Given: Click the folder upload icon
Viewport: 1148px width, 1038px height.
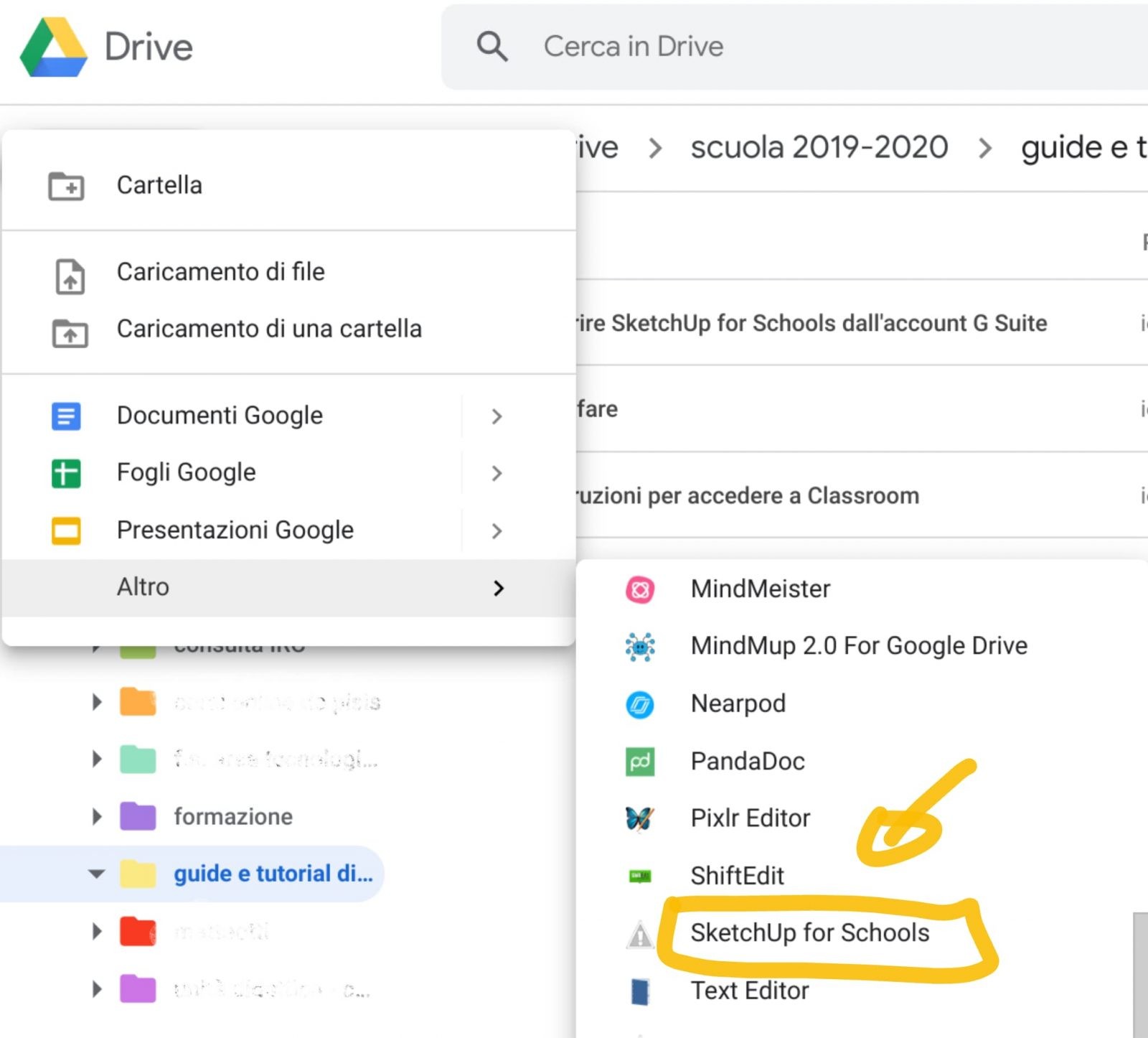Looking at the screenshot, I should click(x=70, y=333).
